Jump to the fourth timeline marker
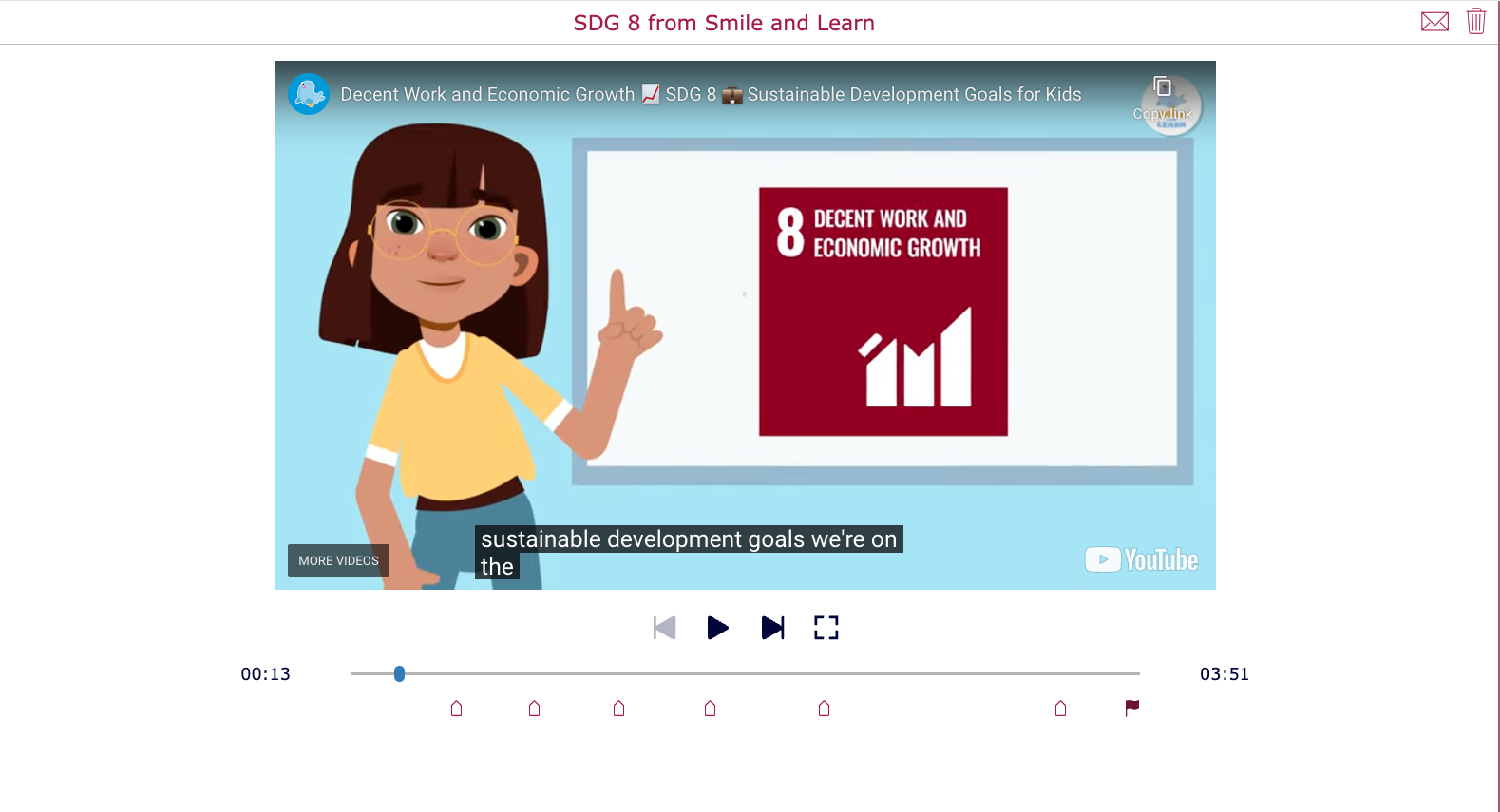Viewport: 1500px width, 812px height. 711,708
